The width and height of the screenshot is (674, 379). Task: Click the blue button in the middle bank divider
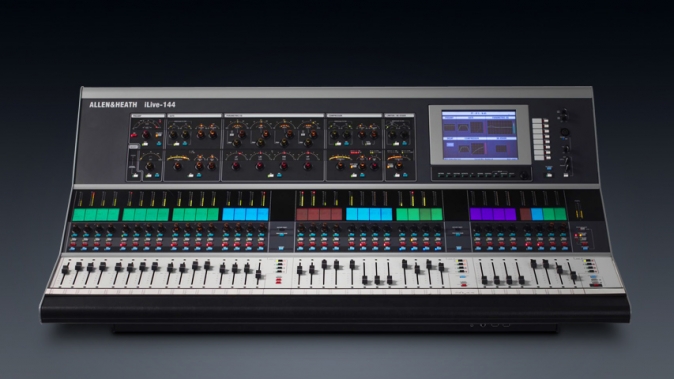pyautogui.click(x=458, y=248)
